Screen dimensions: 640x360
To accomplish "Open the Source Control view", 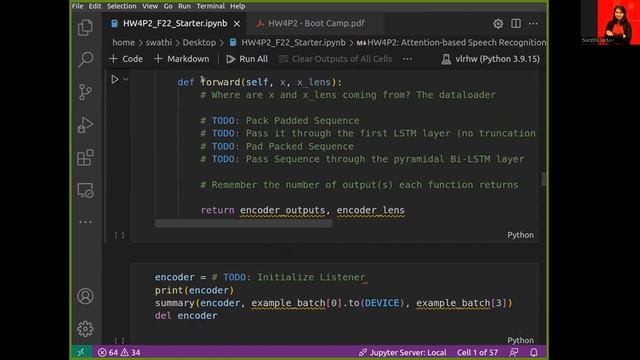I will pos(85,92).
